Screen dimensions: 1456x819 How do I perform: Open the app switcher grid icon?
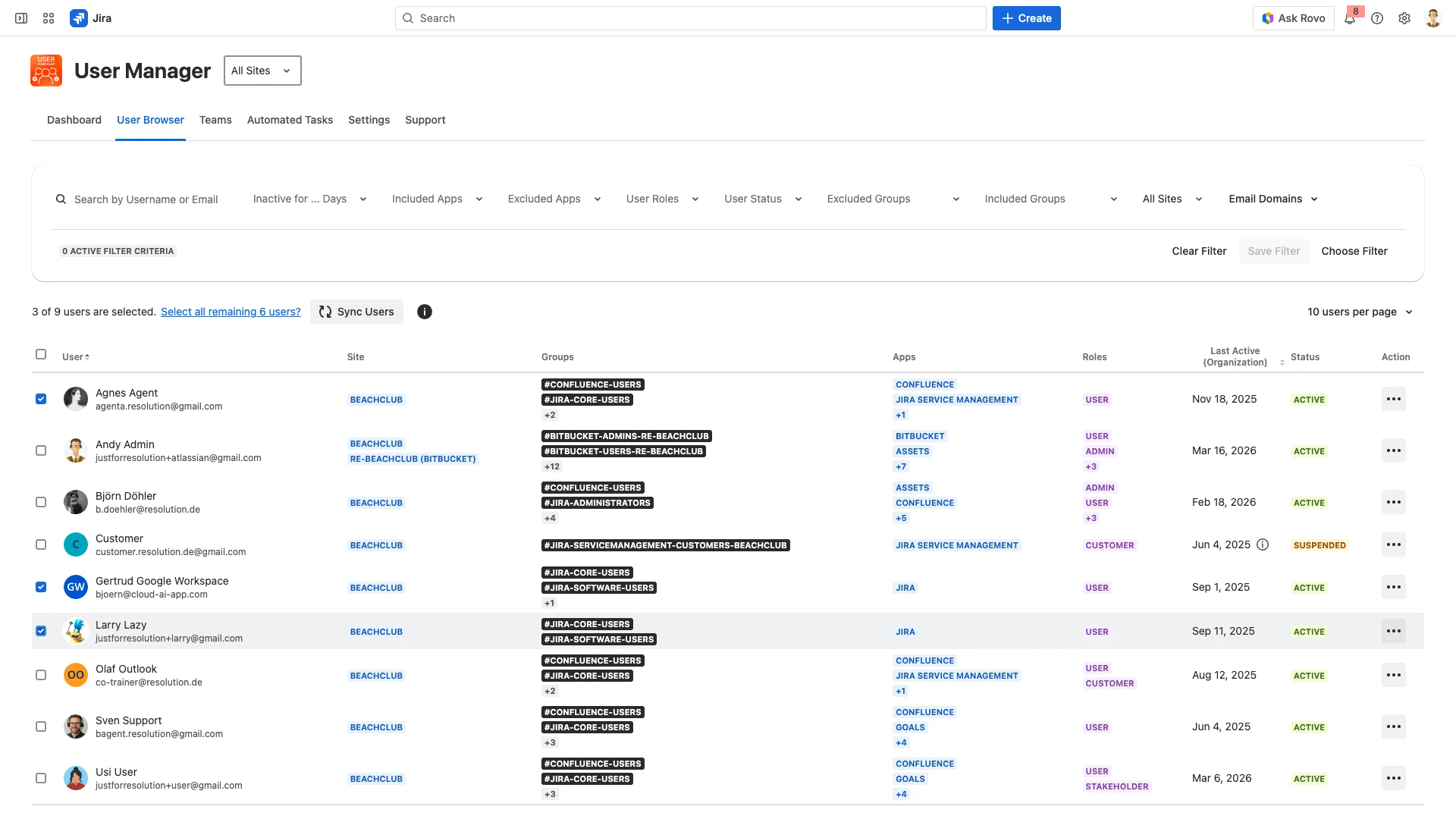48,17
